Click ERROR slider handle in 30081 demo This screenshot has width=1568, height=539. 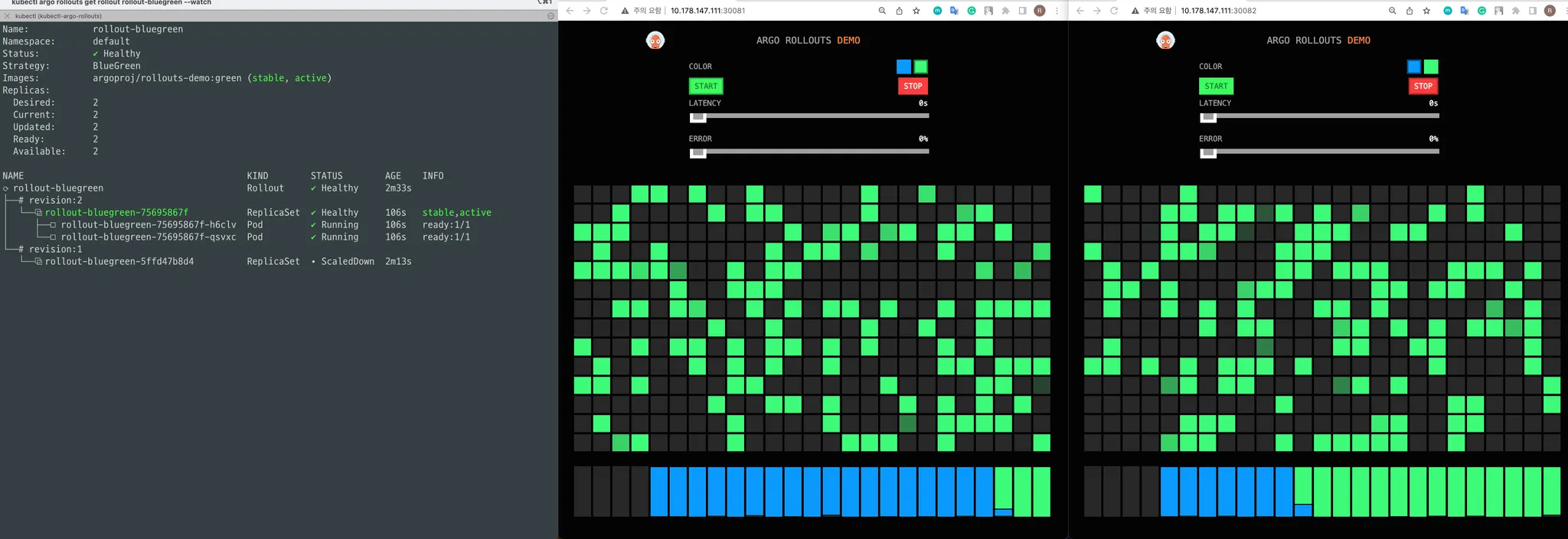(x=697, y=152)
